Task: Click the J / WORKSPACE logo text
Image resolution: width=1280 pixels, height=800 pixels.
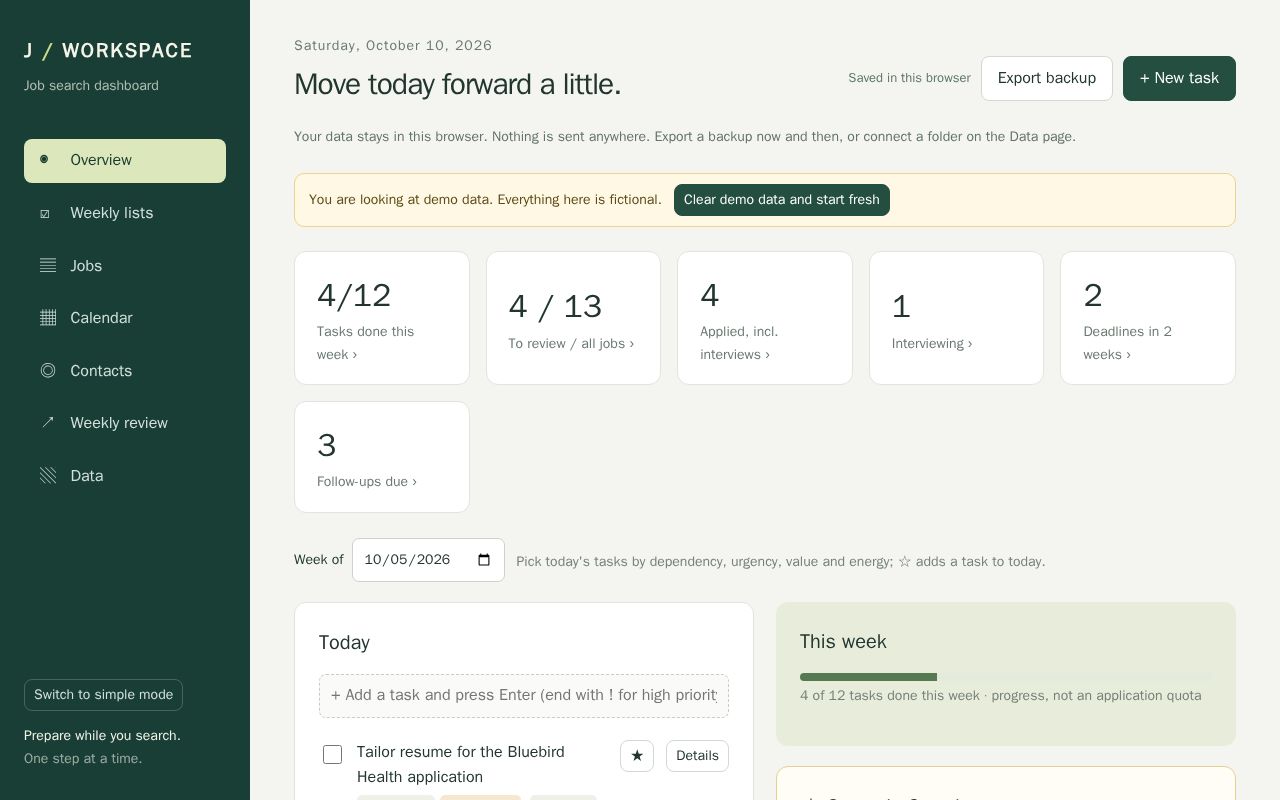Action: 108,51
